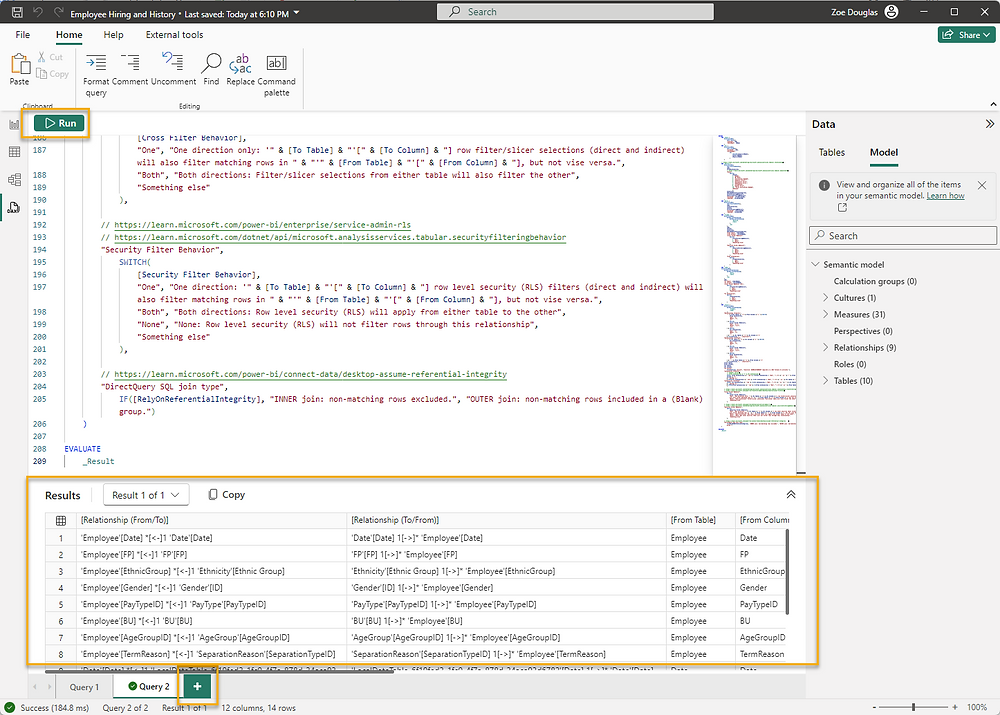Run the DAX query
The height and width of the screenshot is (715, 1000).
click(60, 123)
